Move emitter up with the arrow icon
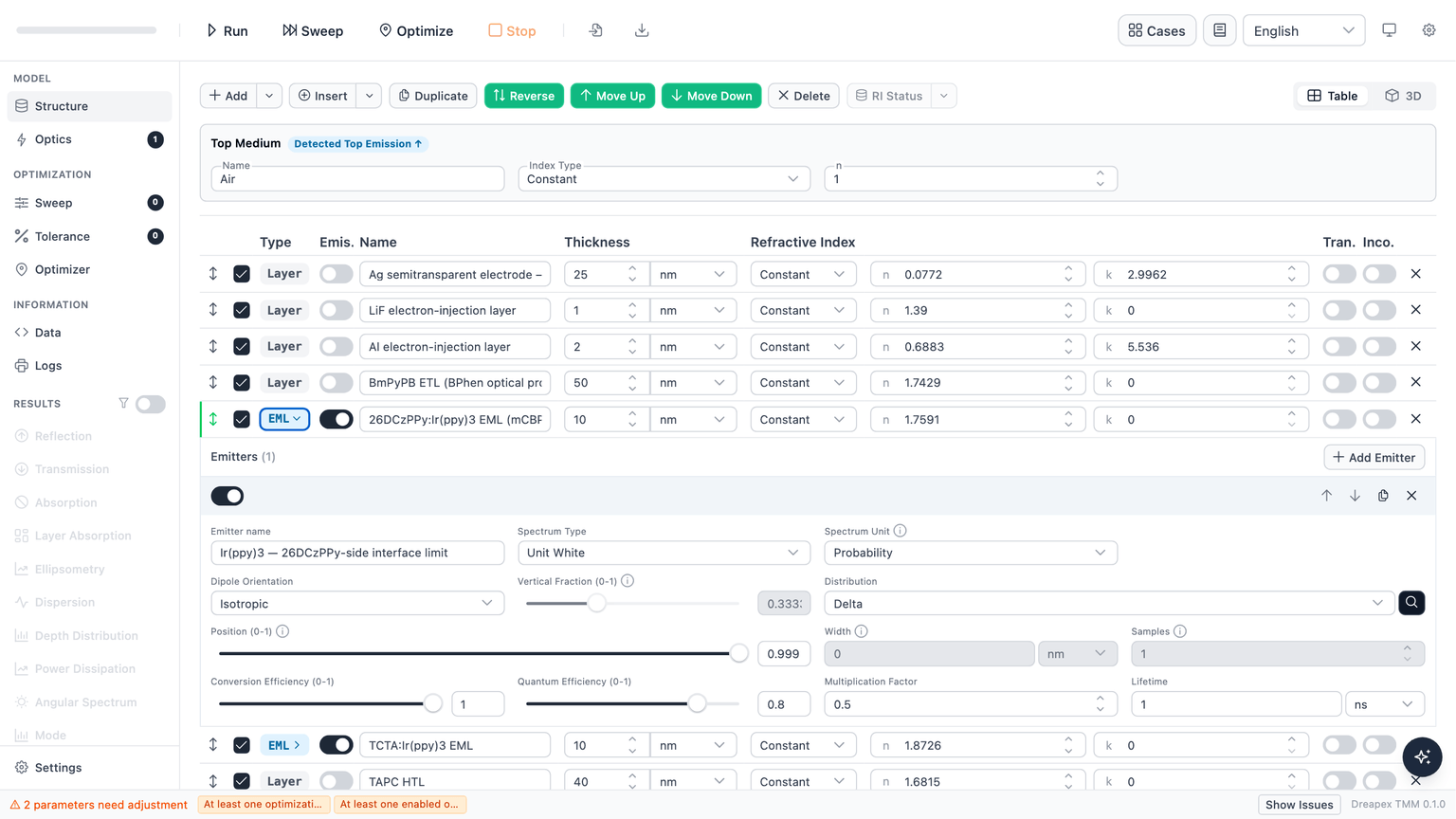This screenshot has width=1456, height=819. (1326, 496)
